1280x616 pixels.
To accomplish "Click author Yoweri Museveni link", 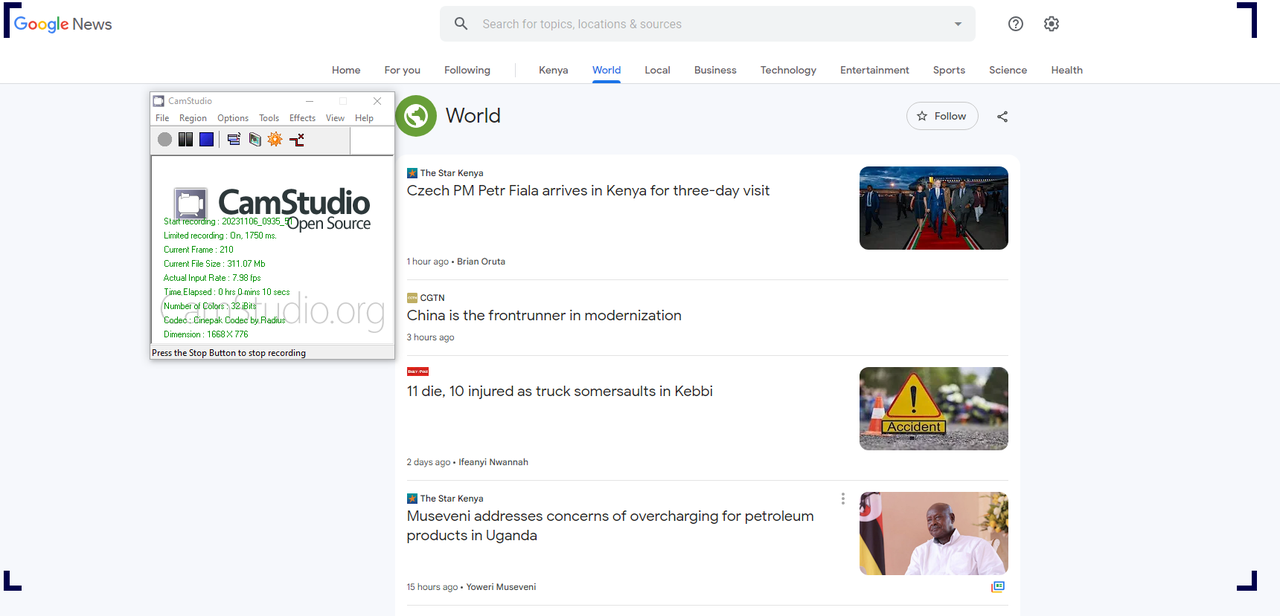I will 501,587.
